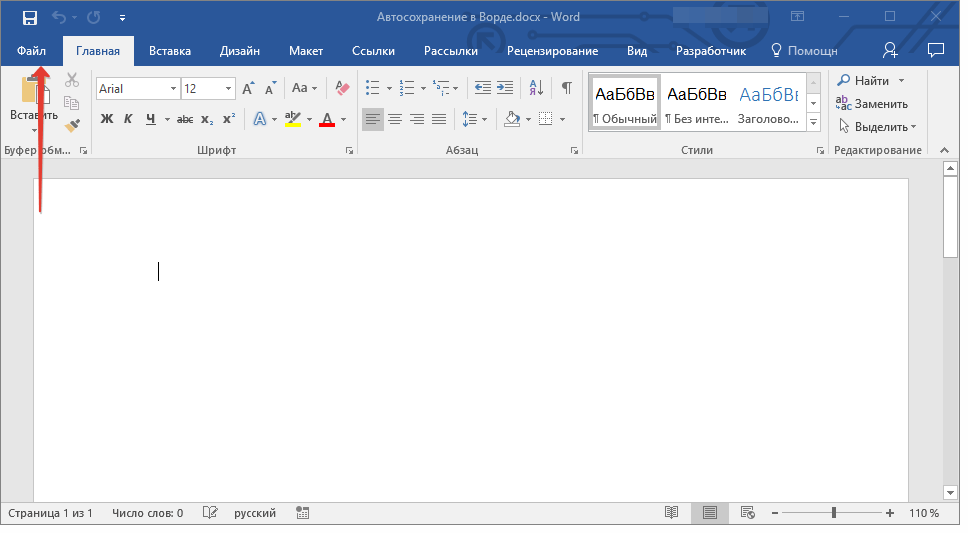The image size is (968, 533).
Task: Click the red font color swatch
Action: coord(326,119)
